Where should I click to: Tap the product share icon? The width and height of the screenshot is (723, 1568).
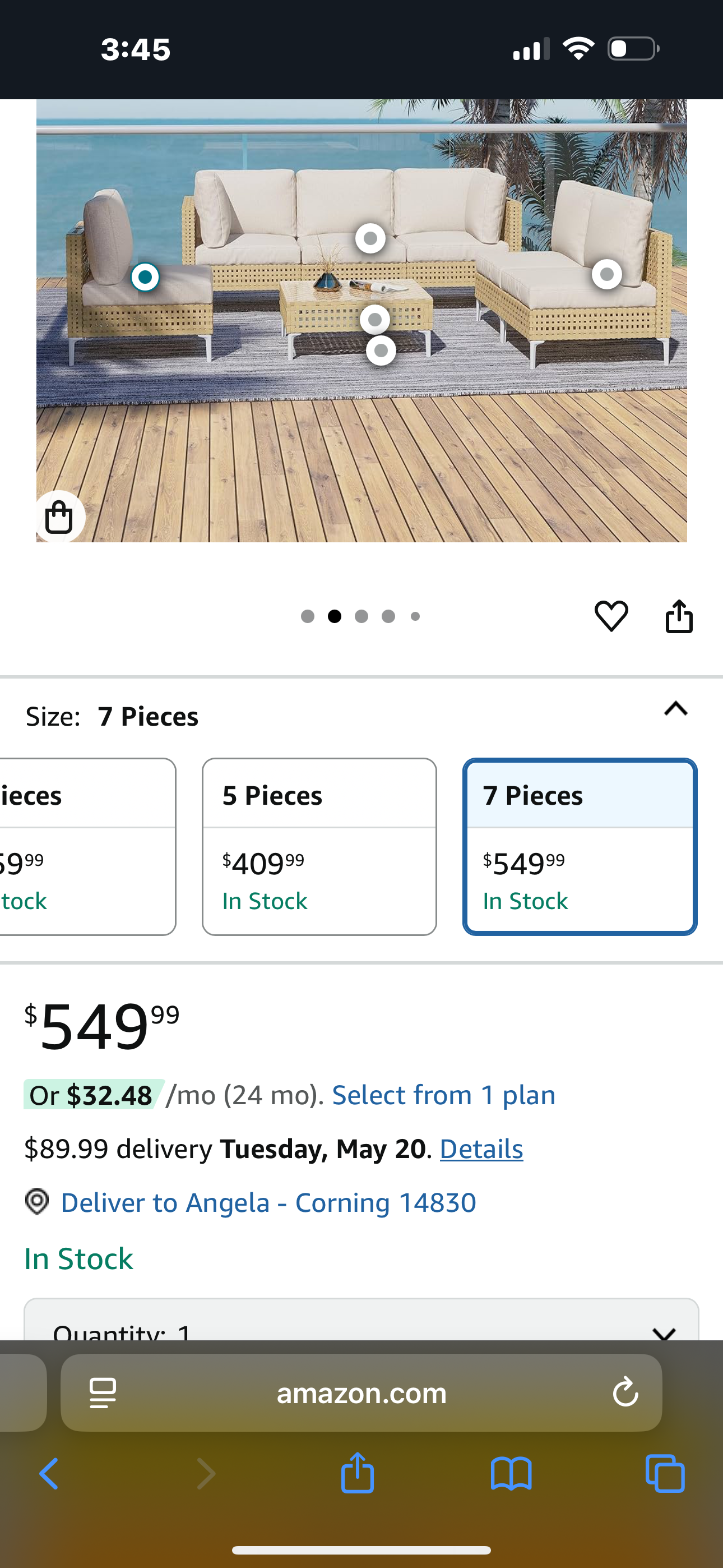tap(679, 616)
